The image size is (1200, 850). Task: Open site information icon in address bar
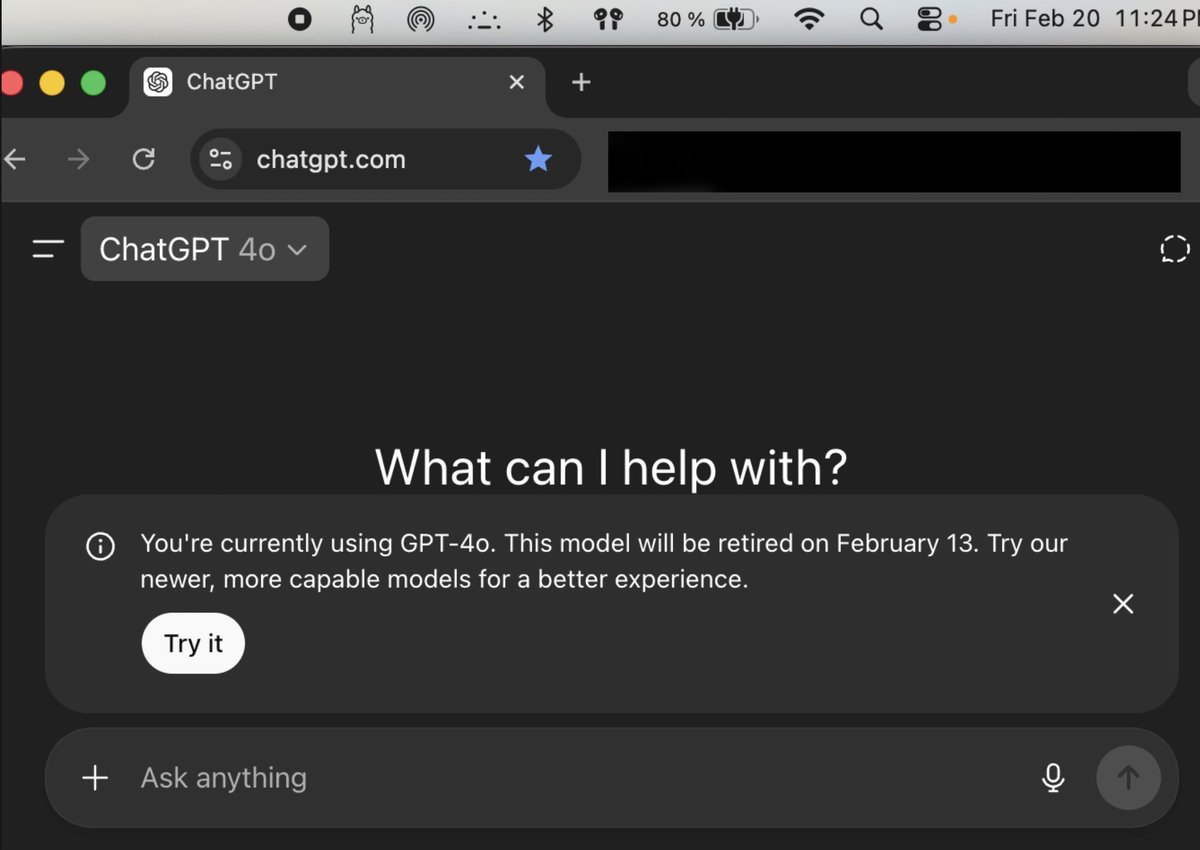tap(220, 159)
